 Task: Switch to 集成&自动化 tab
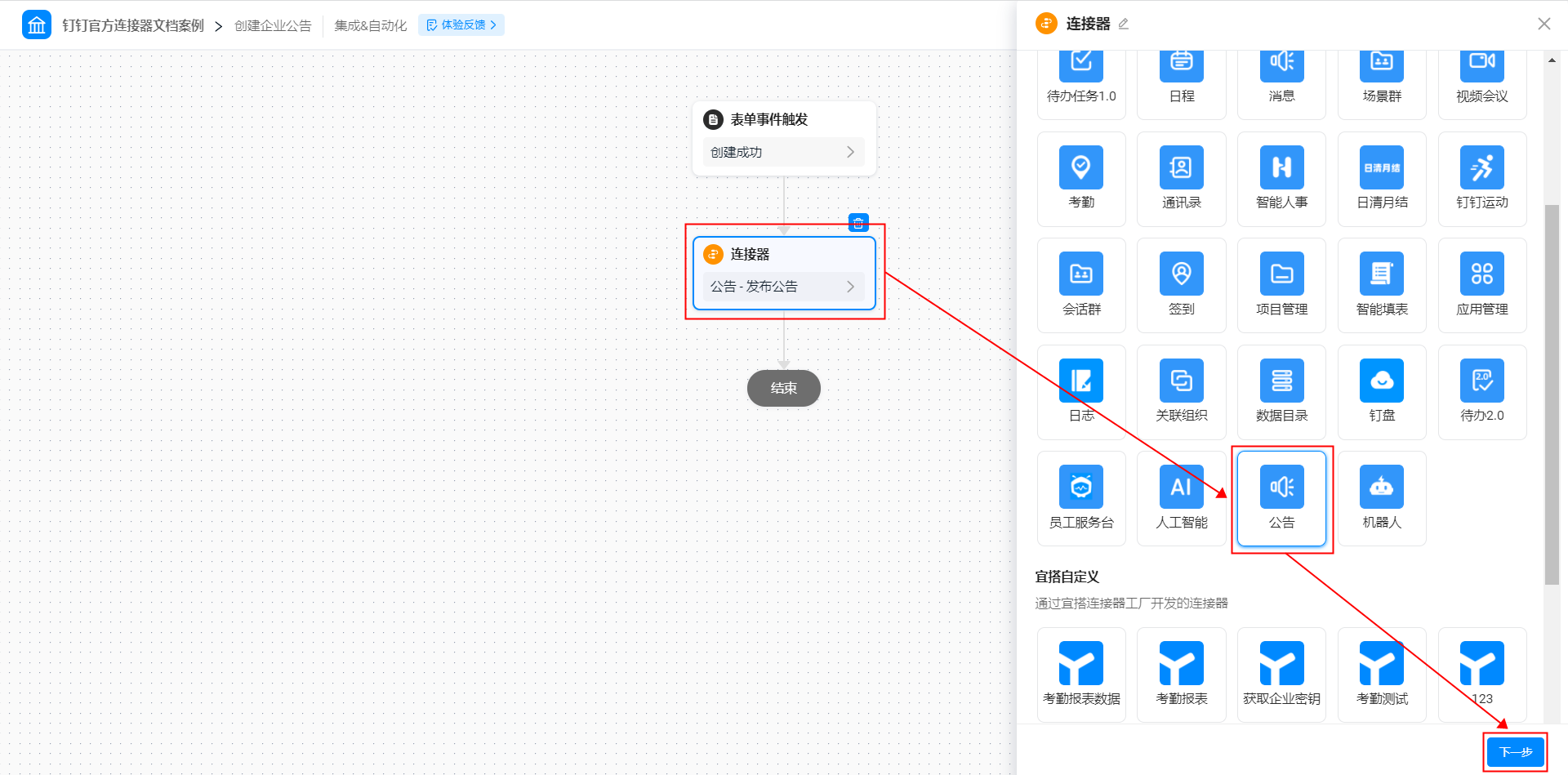[x=370, y=25]
